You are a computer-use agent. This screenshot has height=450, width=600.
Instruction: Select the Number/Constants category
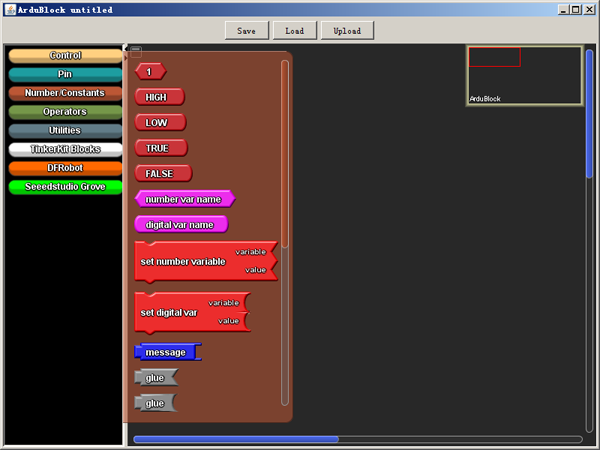pyautogui.click(x=65, y=93)
